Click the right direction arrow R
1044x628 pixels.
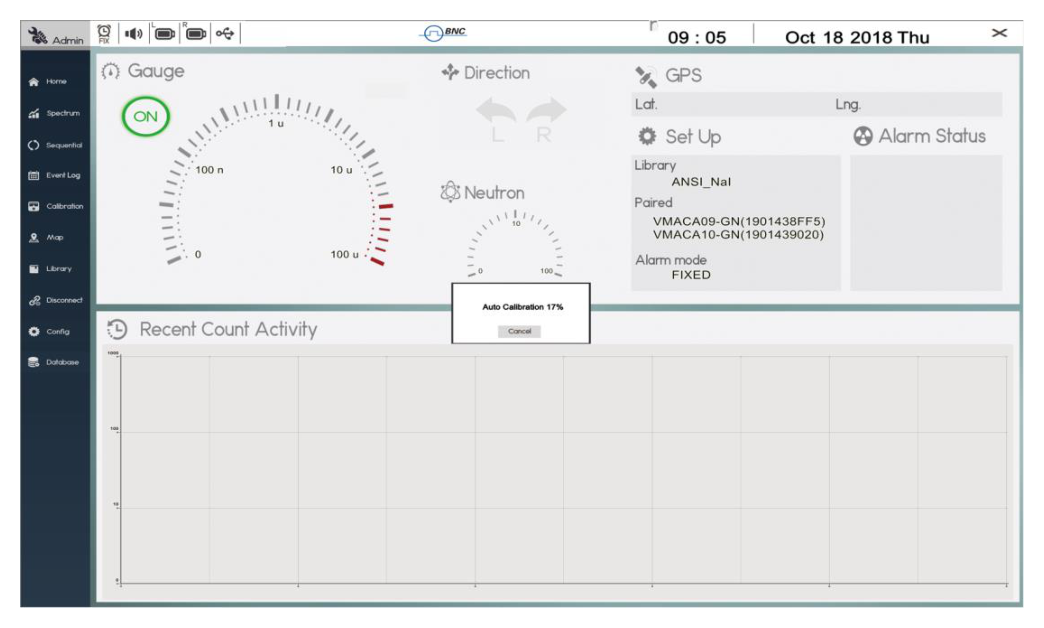(546, 120)
